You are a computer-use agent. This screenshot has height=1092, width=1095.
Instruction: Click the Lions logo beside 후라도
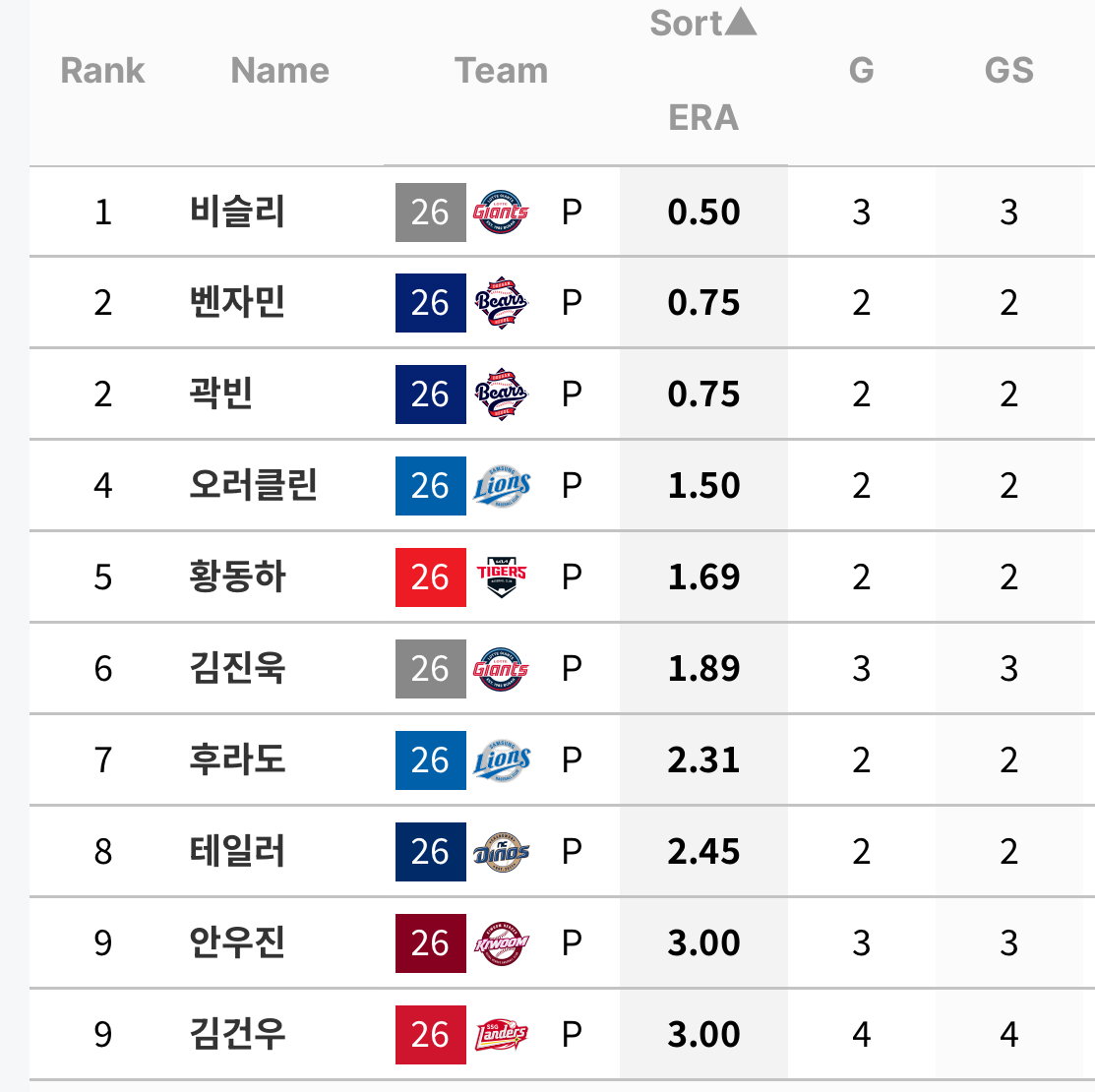(502, 760)
